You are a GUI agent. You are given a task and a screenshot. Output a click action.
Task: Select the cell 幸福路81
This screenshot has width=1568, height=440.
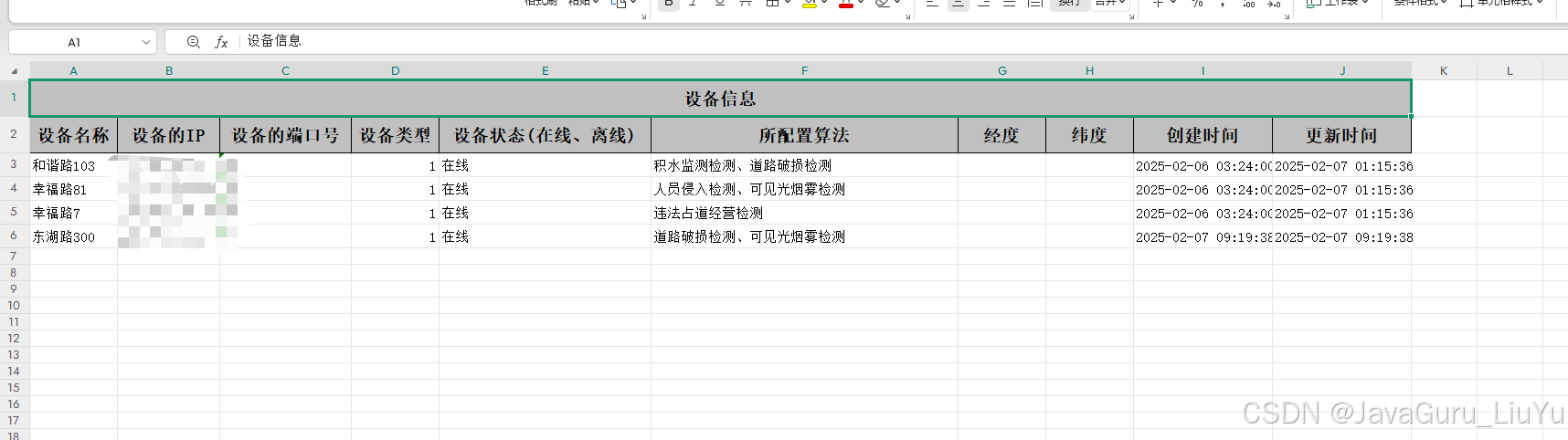73,189
